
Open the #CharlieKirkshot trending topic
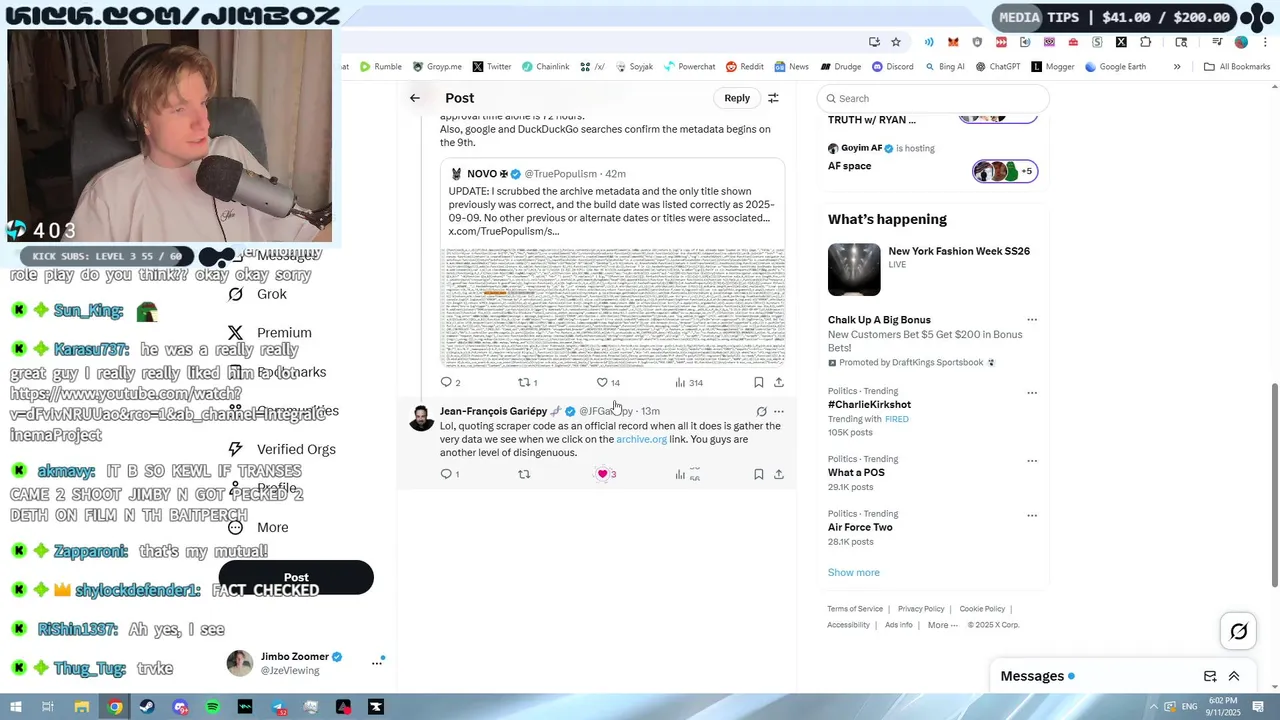tap(869, 405)
